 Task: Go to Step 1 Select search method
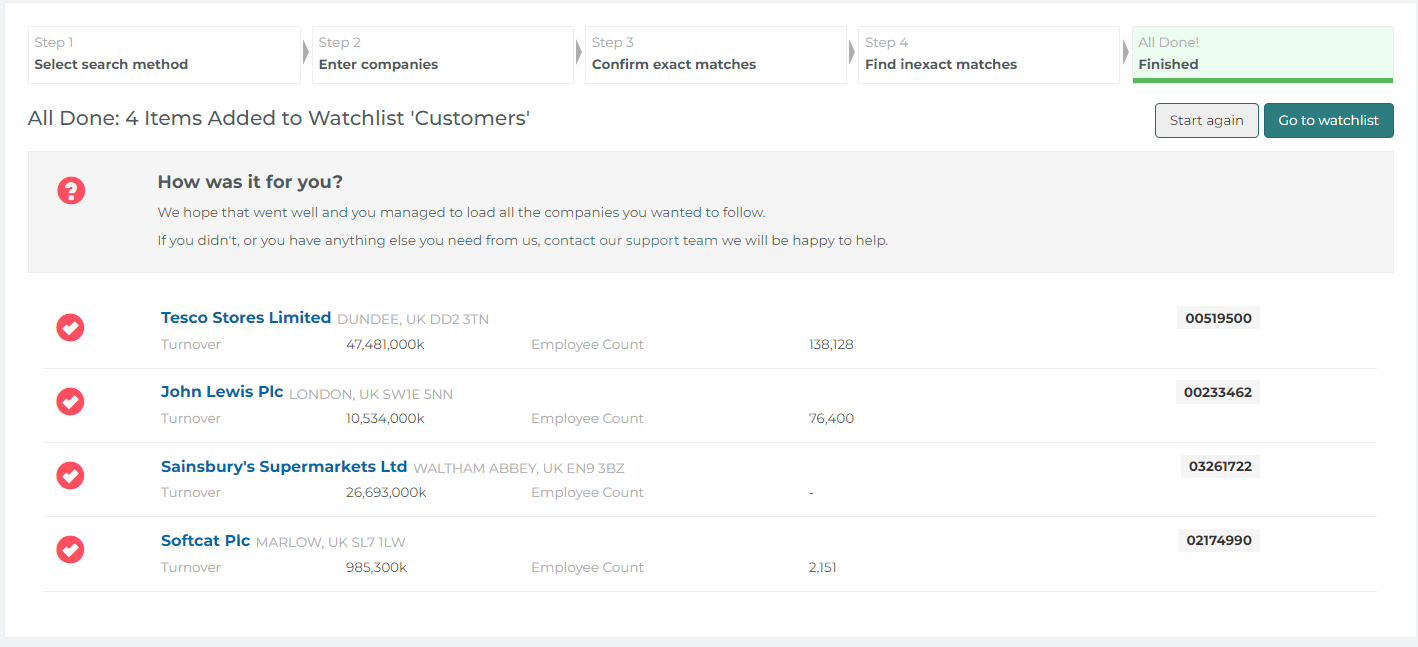tap(164, 54)
